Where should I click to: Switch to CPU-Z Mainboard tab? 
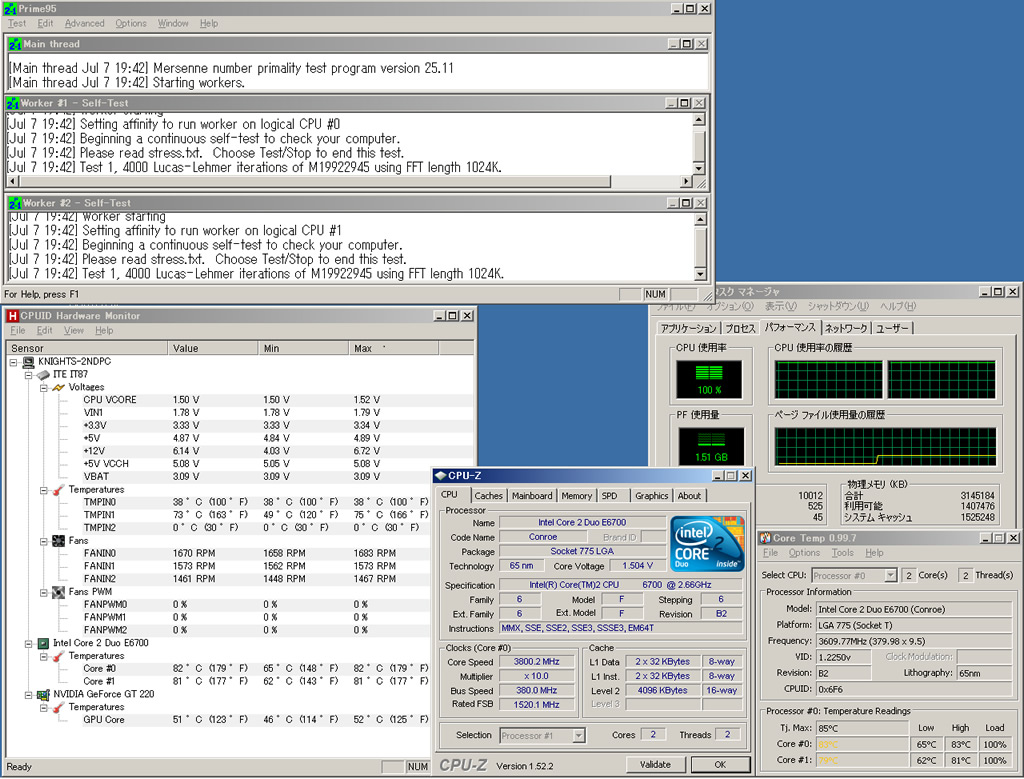coord(532,496)
